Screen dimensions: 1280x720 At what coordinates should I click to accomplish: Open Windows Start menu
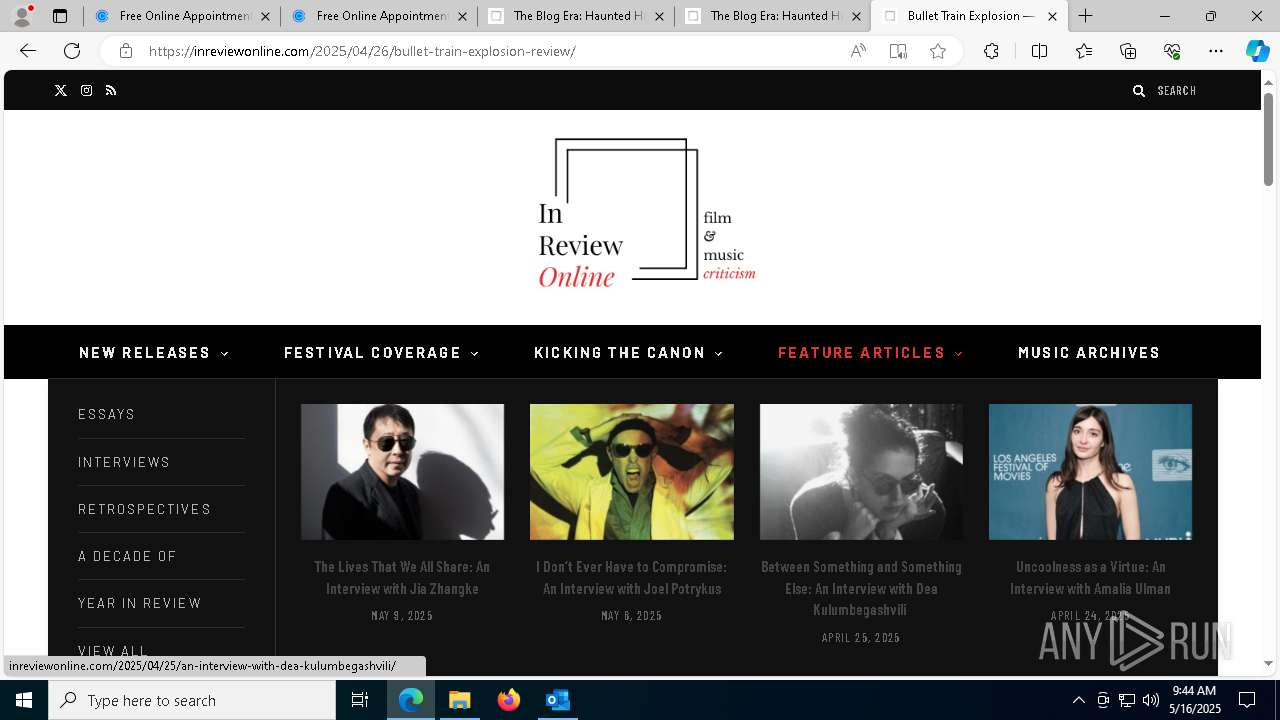pos(24,700)
